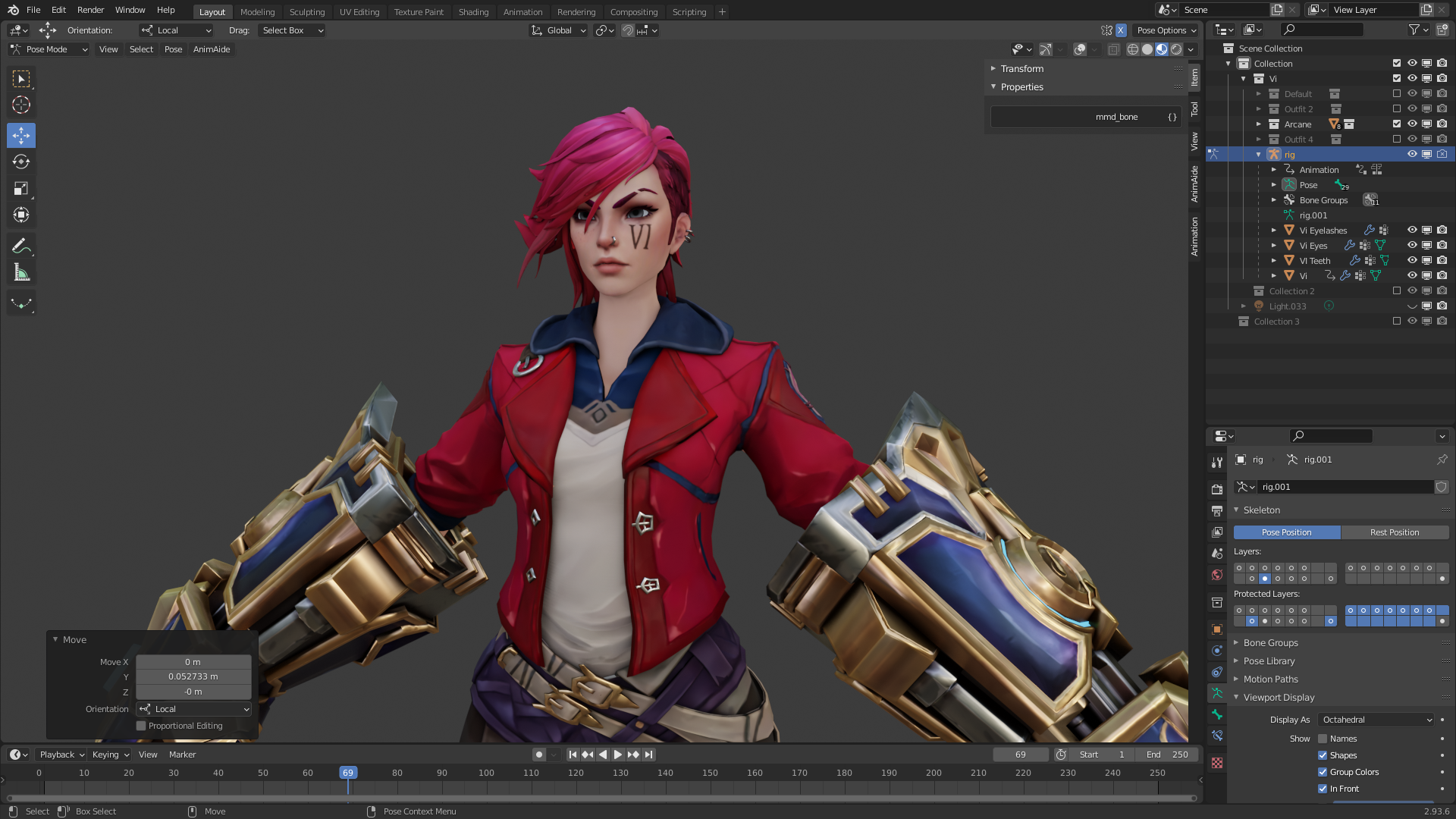Screen dimensions: 1456x819
Task: Toggle X-ray display in viewport
Action: point(1114,49)
